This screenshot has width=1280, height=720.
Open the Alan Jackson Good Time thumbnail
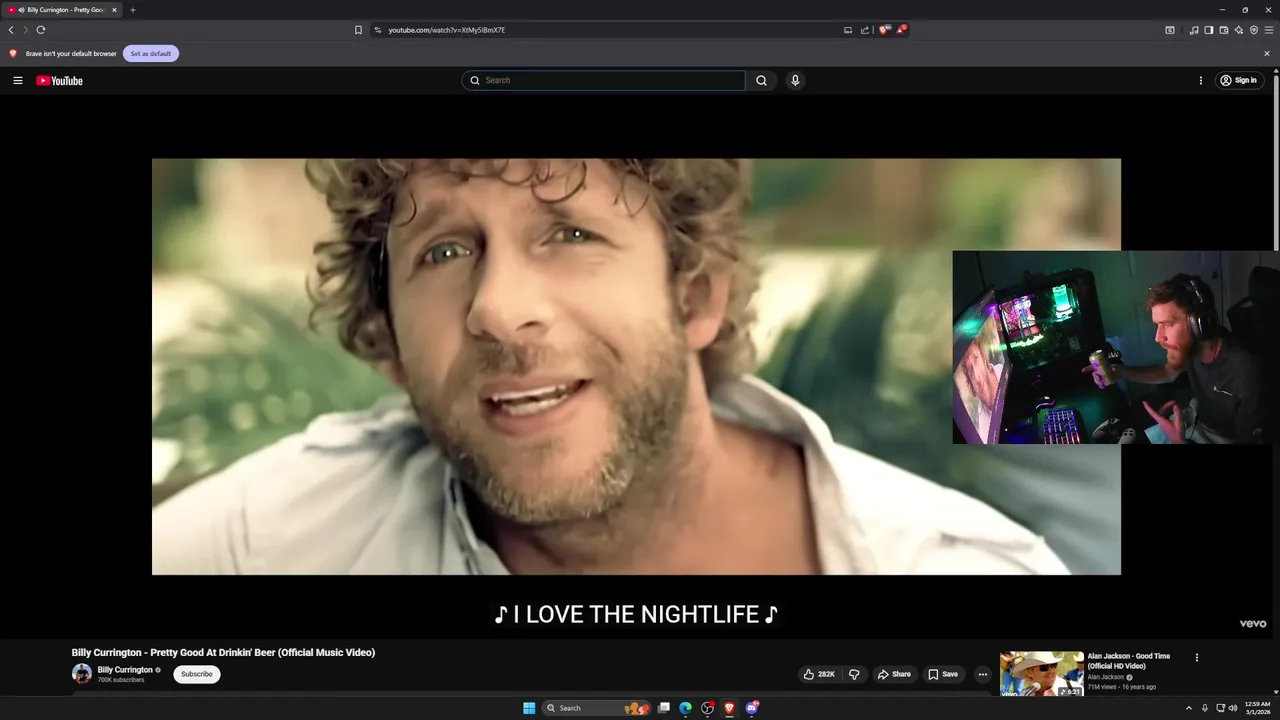click(x=1041, y=674)
